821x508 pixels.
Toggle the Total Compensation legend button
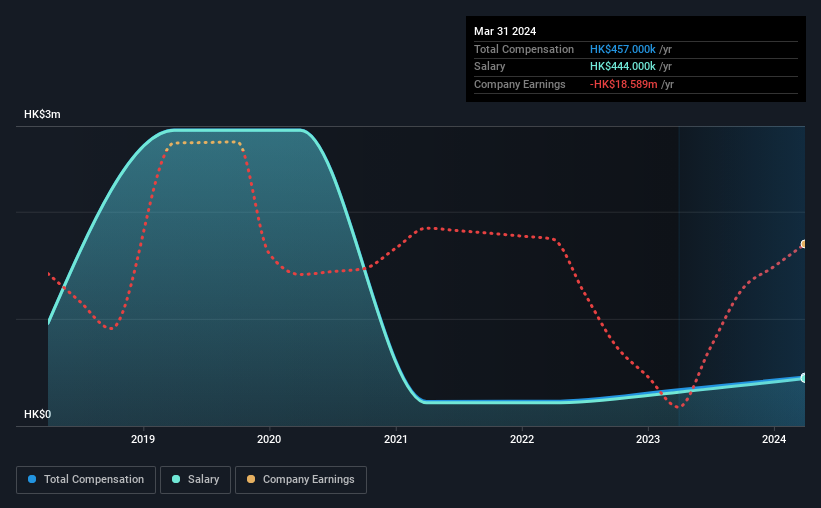(86, 480)
